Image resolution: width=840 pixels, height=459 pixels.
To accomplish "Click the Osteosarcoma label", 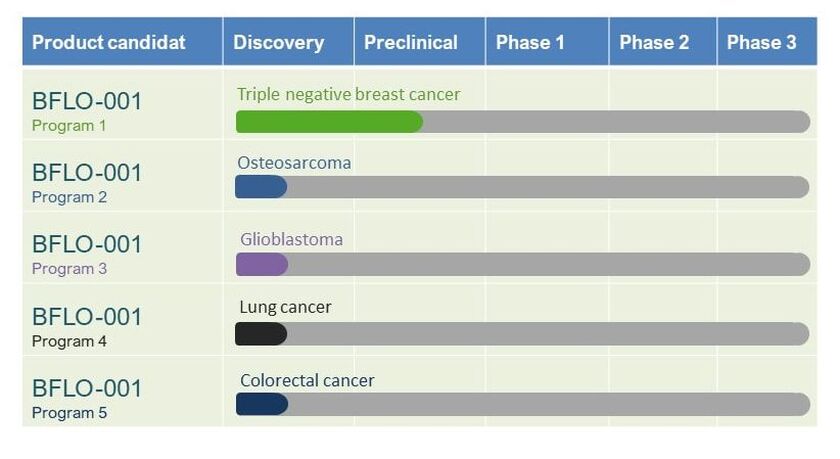I will (x=294, y=163).
